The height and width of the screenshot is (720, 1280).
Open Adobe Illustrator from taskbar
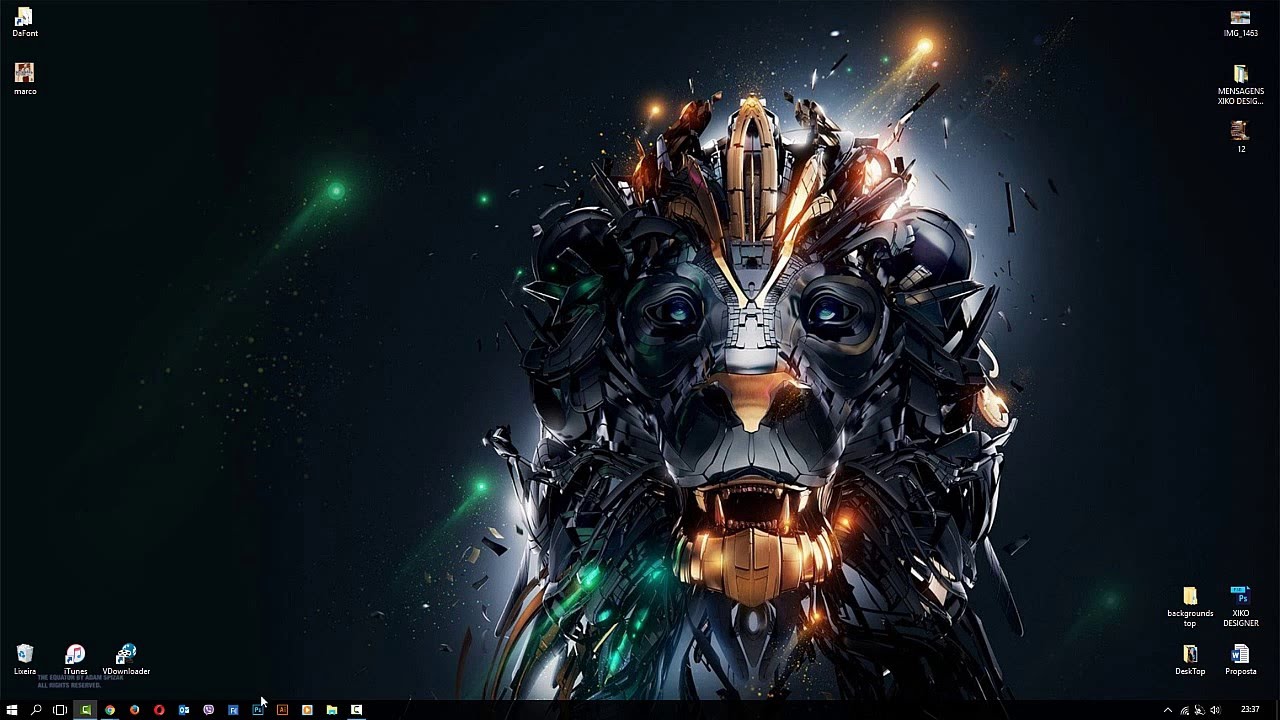coord(282,710)
